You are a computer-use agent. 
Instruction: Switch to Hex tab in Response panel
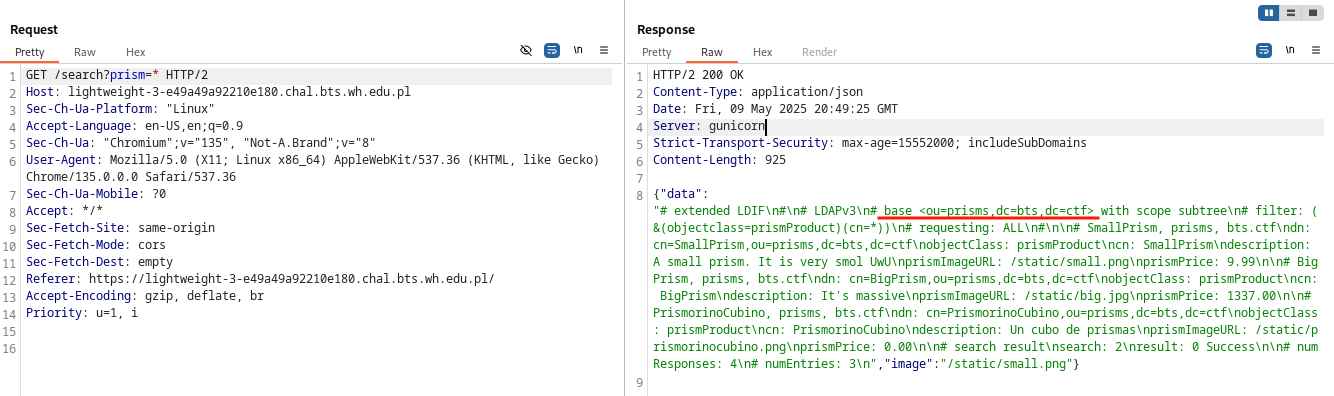click(763, 52)
